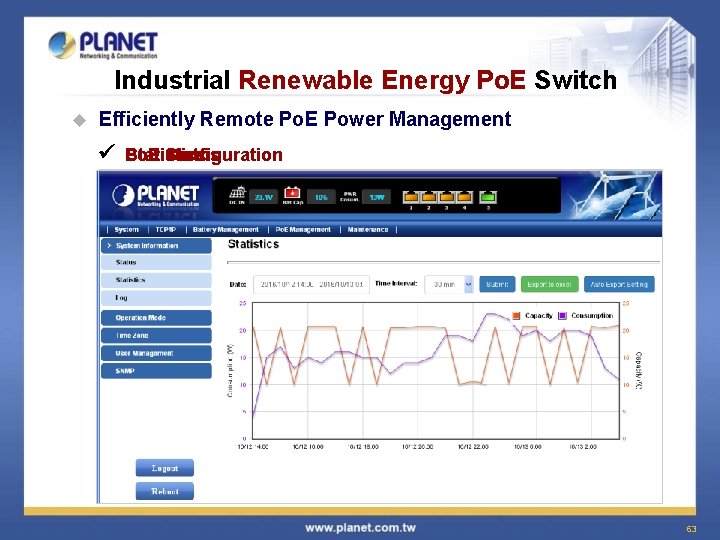
Task: Click the slide PLANET logo at top
Action: [103, 45]
